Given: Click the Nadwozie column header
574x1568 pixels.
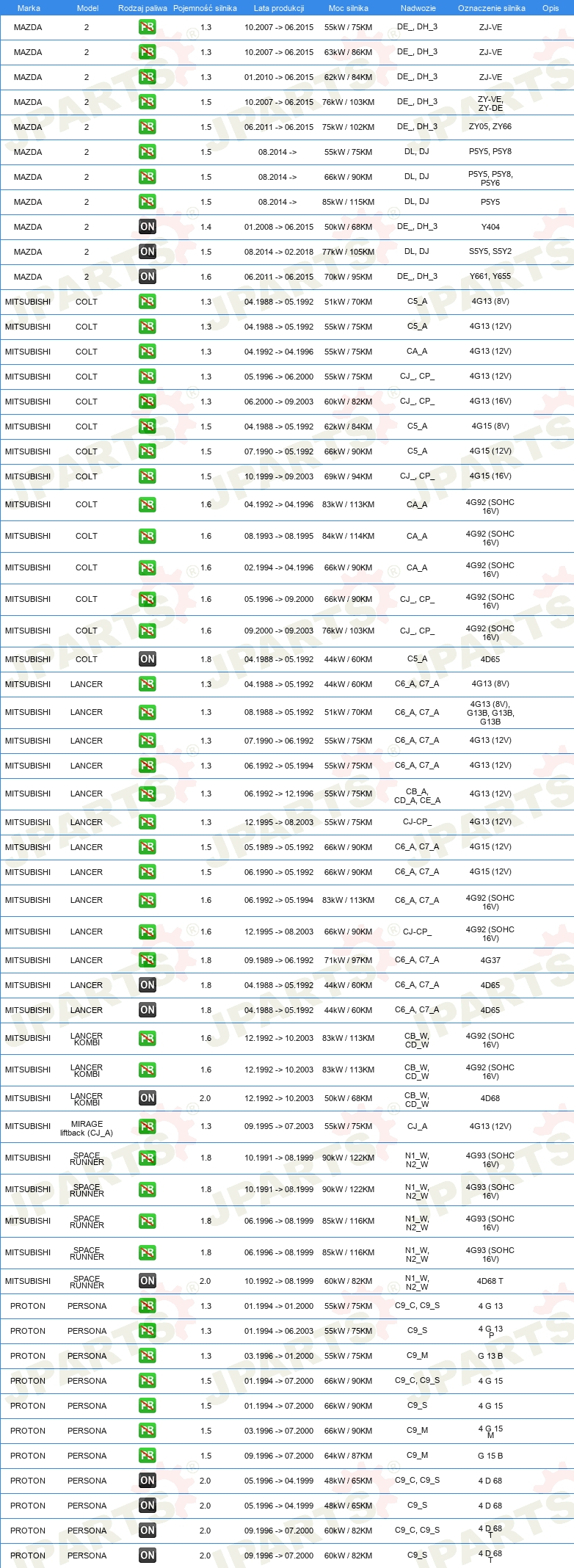Looking at the screenshot, I should click(418, 8).
